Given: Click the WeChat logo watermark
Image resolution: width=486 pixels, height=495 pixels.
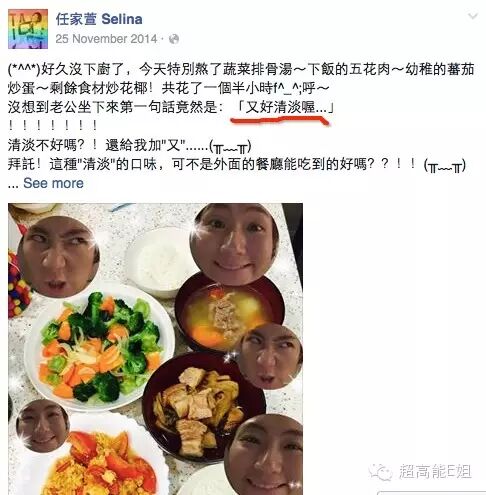Looking at the screenshot, I should 380,472.
